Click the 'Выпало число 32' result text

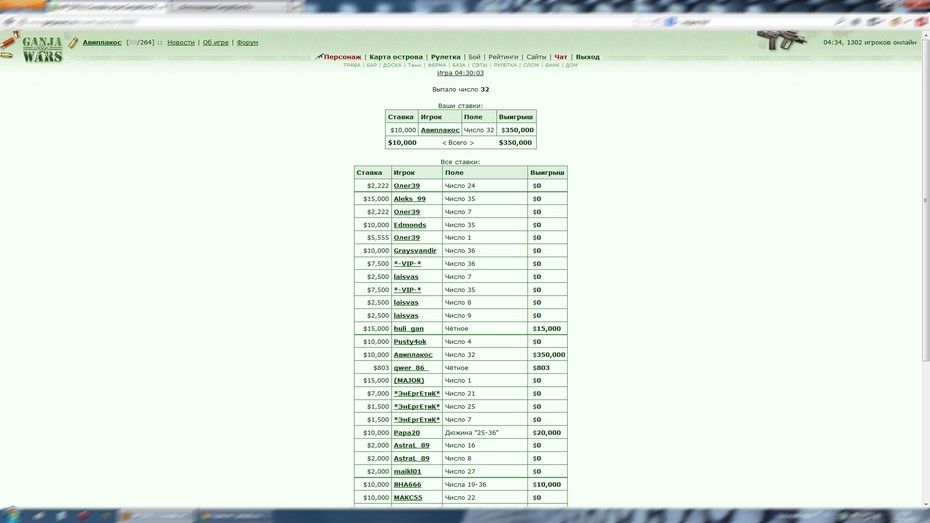click(x=460, y=90)
